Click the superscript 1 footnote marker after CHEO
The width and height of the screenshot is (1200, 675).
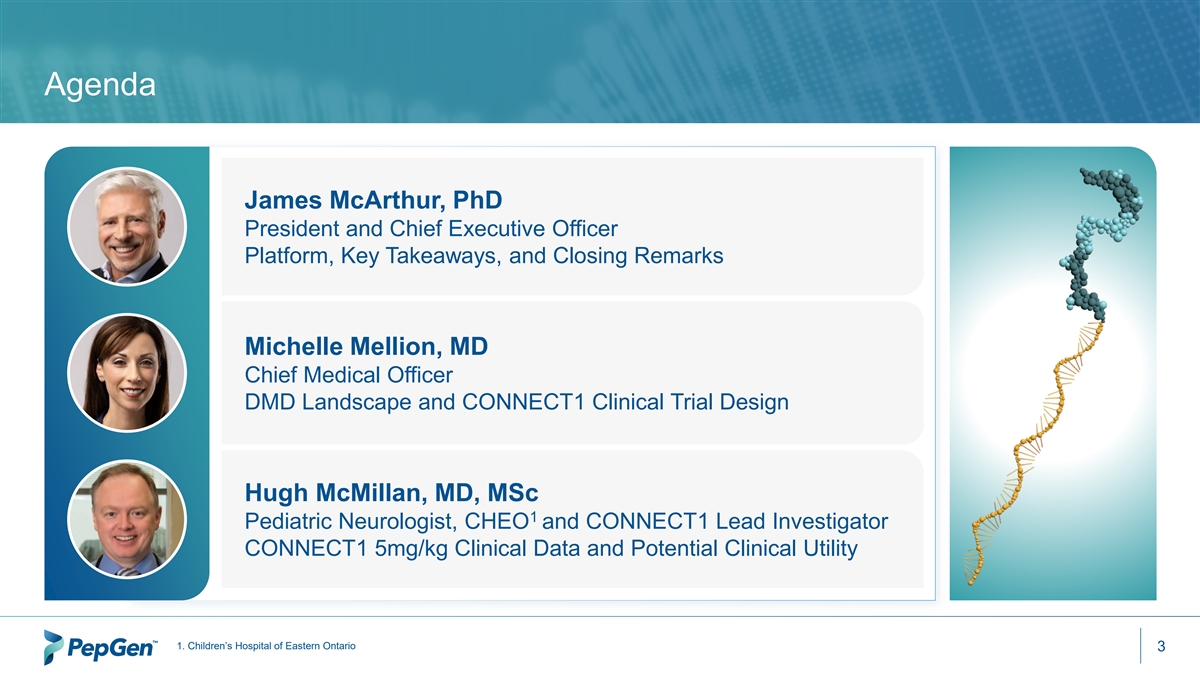(x=537, y=515)
